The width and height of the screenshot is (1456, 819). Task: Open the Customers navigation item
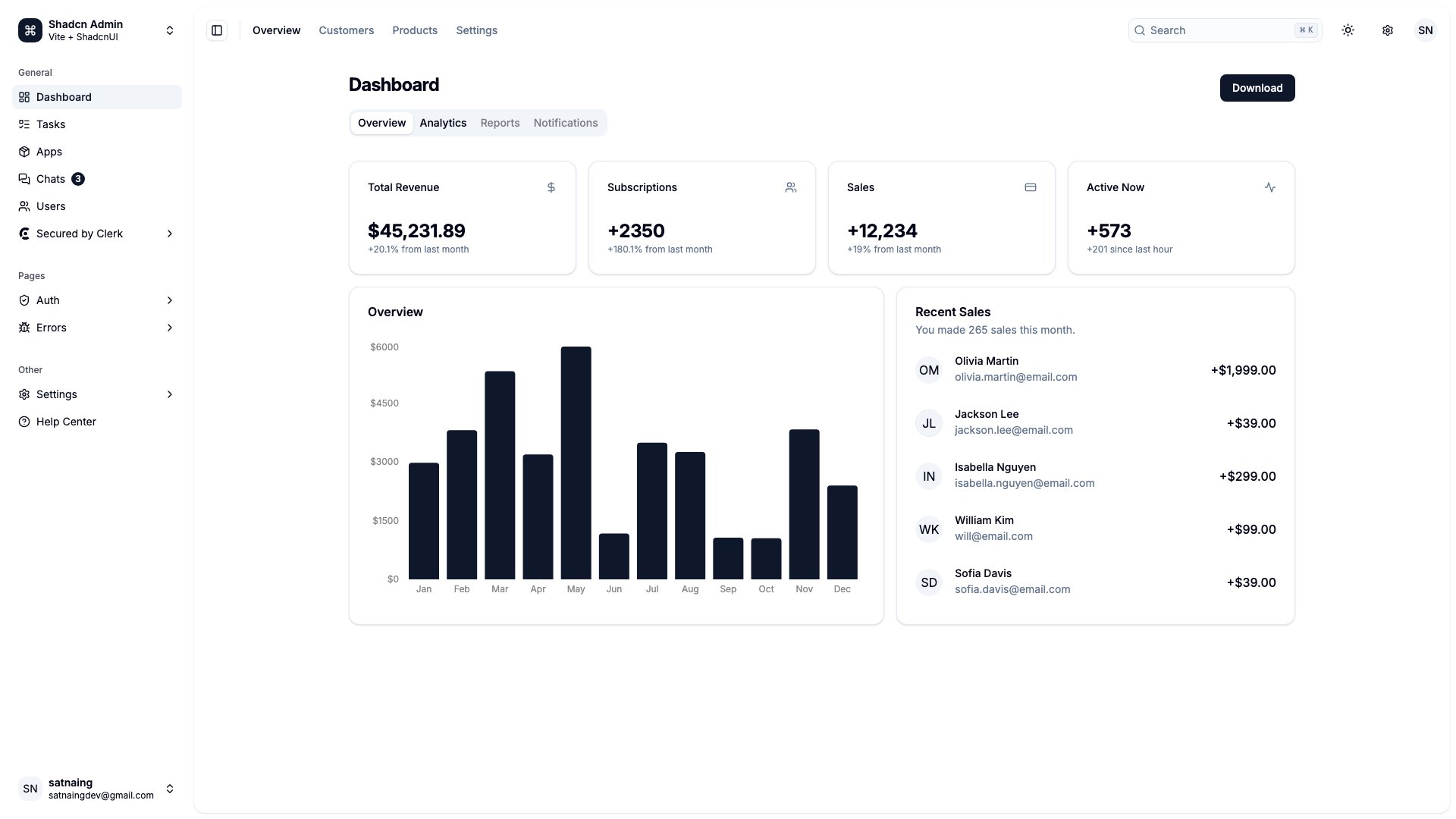click(x=346, y=30)
